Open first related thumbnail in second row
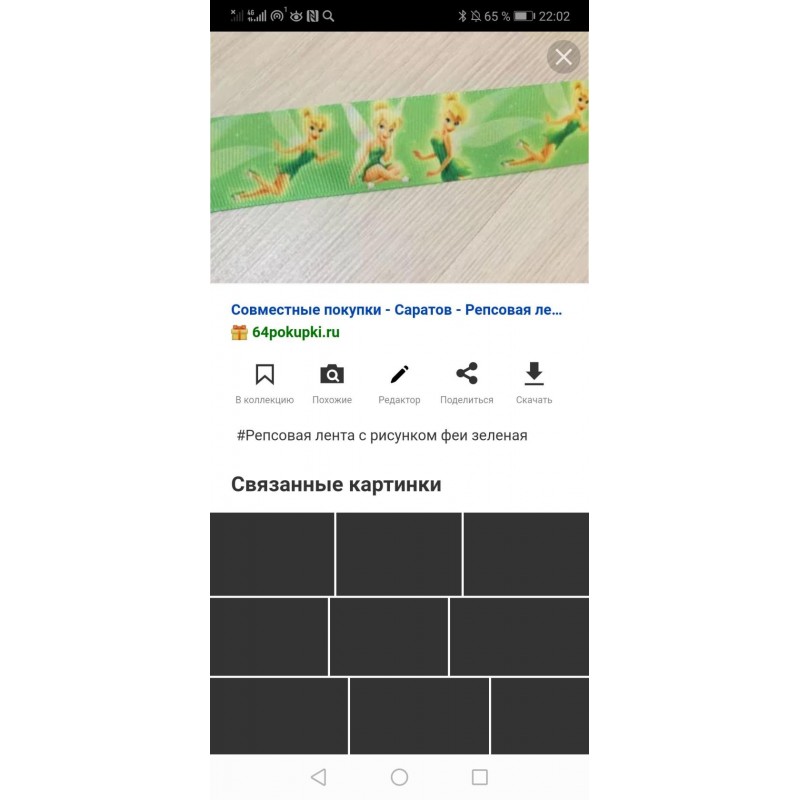This screenshot has width=800, height=800. click(x=269, y=636)
